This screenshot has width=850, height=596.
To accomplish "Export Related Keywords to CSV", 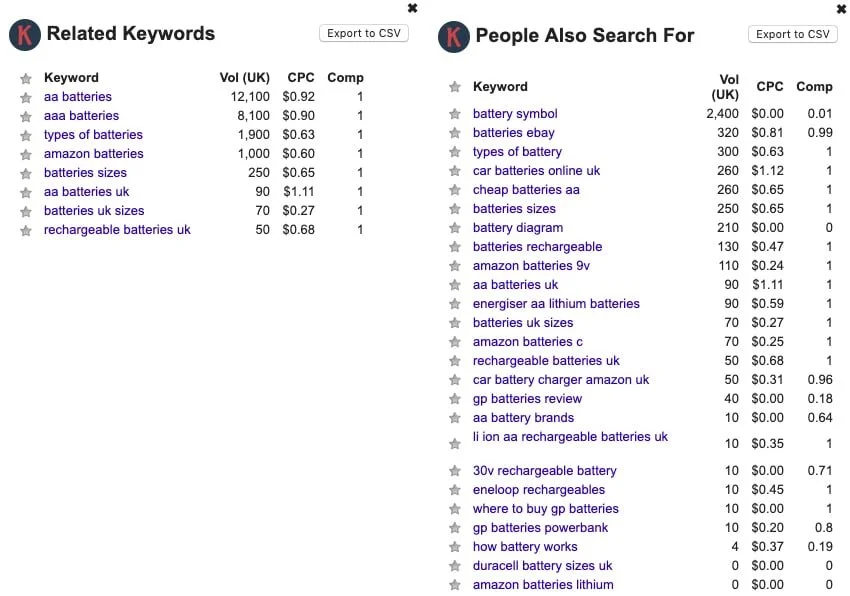I will click(x=364, y=33).
